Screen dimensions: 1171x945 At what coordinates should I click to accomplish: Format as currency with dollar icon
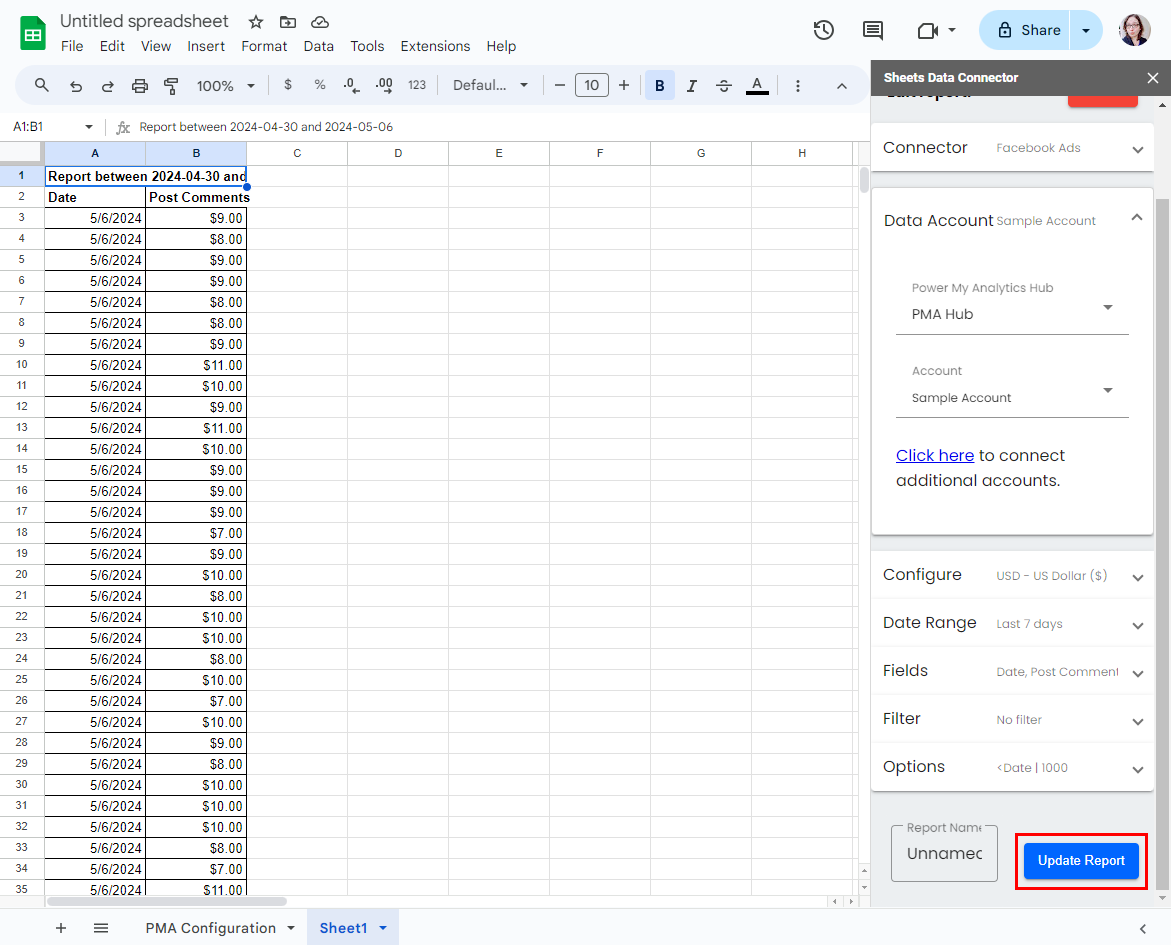point(288,86)
